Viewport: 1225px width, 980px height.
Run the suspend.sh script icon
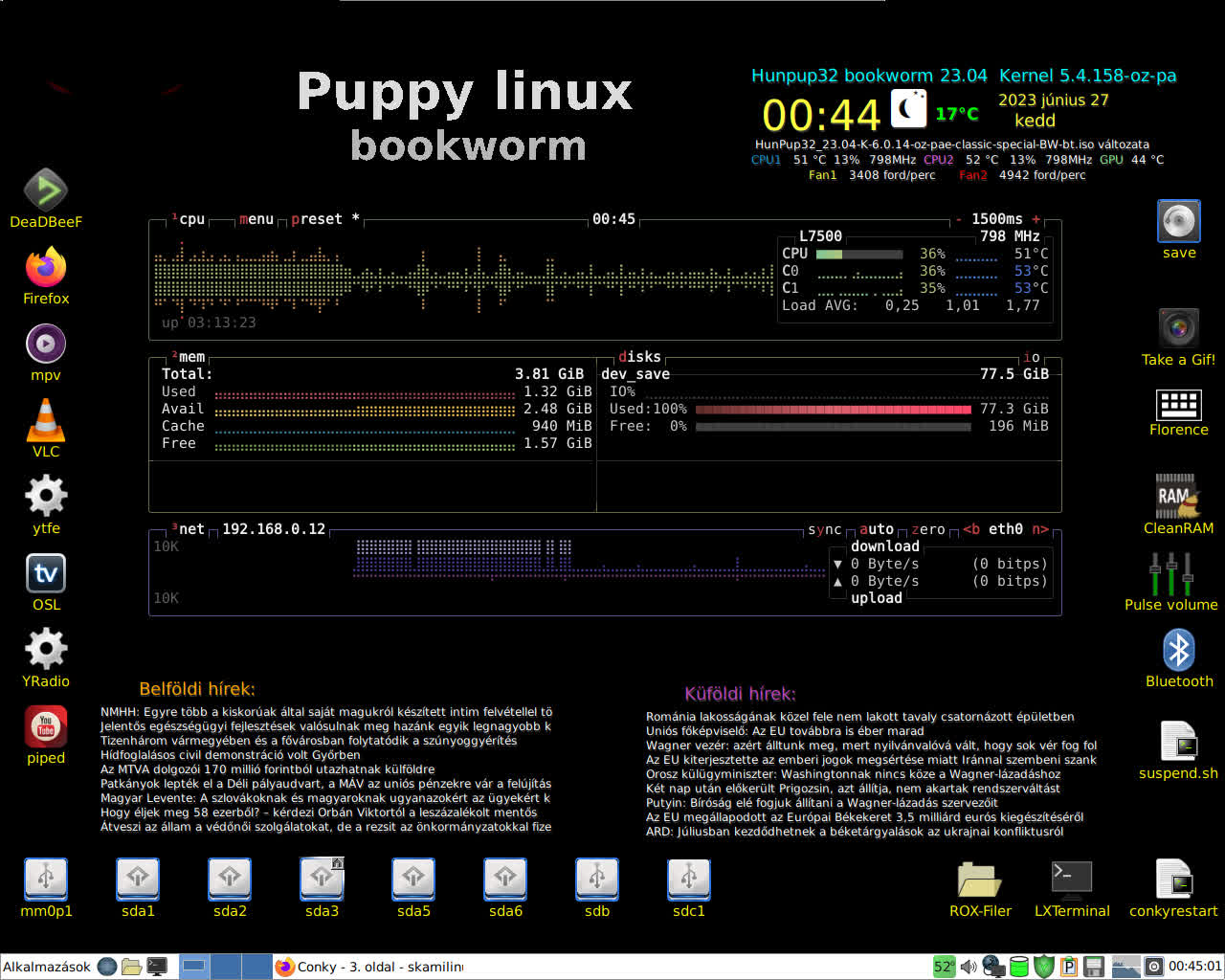(1178, 742)
